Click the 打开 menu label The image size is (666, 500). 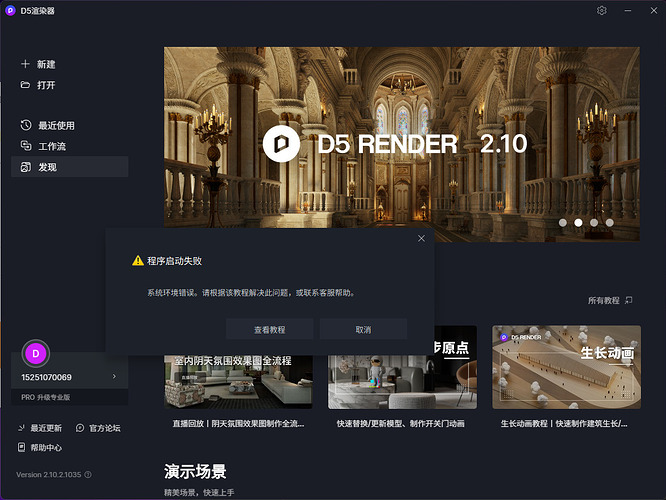coord(46,85)
